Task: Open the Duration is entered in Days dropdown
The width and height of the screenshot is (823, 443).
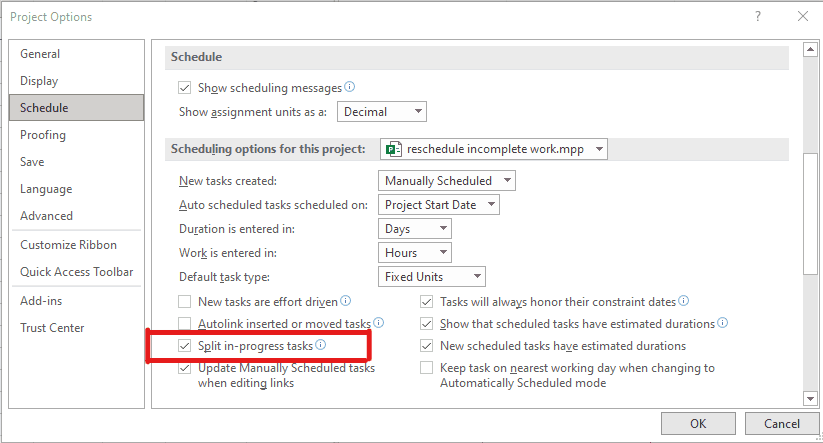Action: coord(415,229)
